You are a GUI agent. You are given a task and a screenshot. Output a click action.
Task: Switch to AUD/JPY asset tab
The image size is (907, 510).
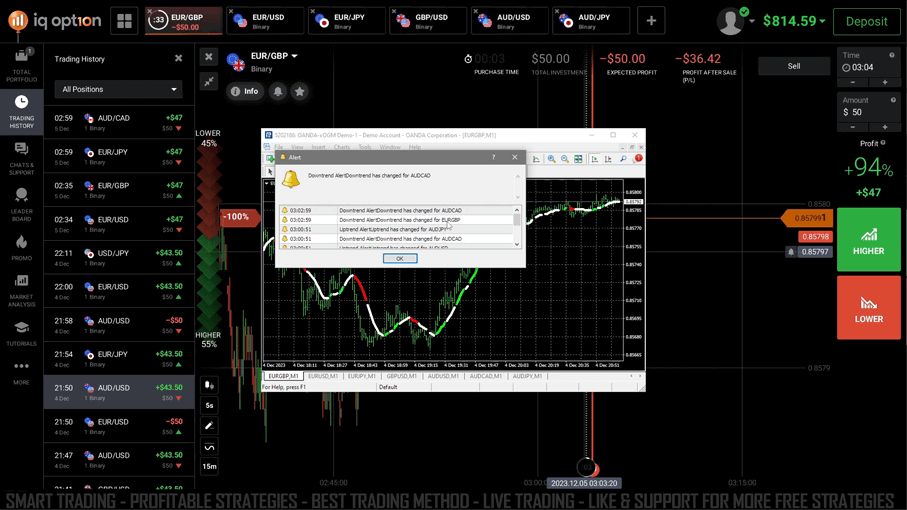(x=591, y=21)
